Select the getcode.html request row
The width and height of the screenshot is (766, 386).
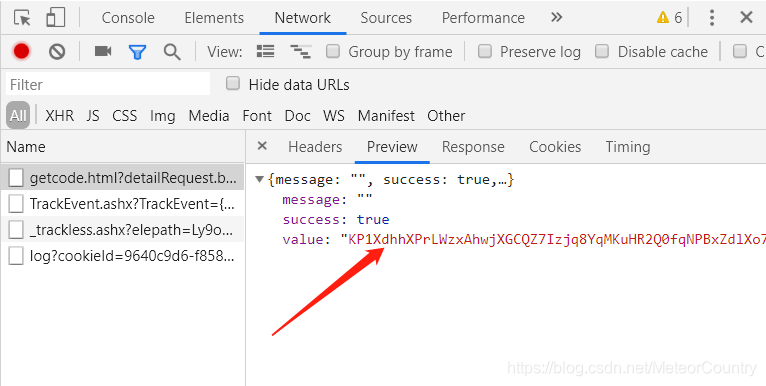pos(122,178)
